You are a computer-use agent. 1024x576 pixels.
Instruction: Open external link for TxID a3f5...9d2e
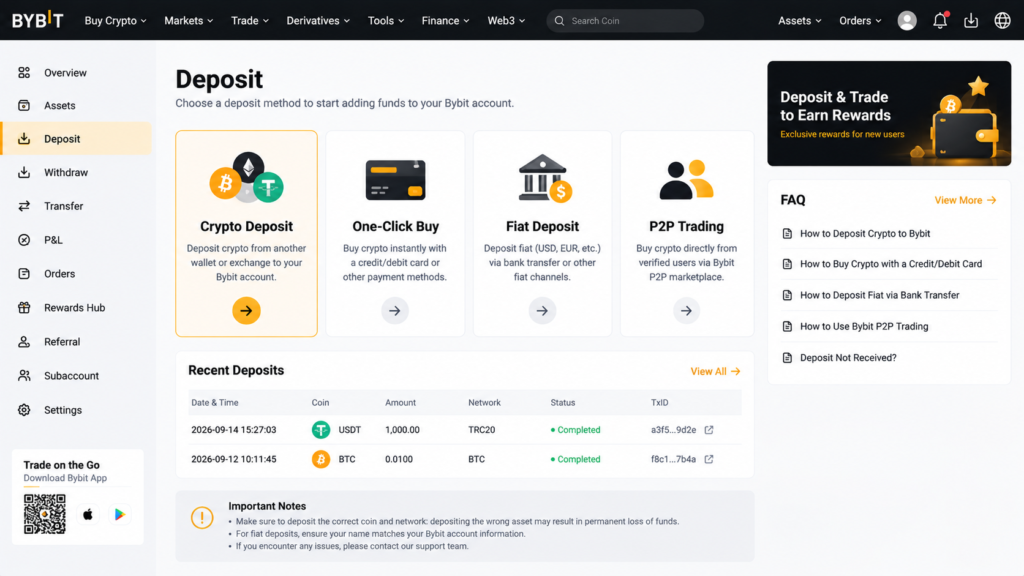pyautogui.click(x=709, y=430)
